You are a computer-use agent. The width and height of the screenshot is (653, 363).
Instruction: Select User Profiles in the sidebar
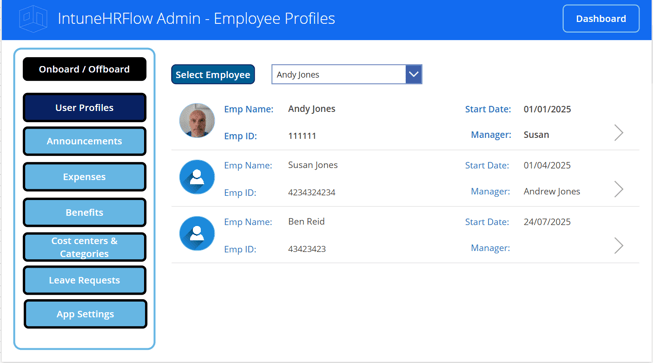[85, 107]
